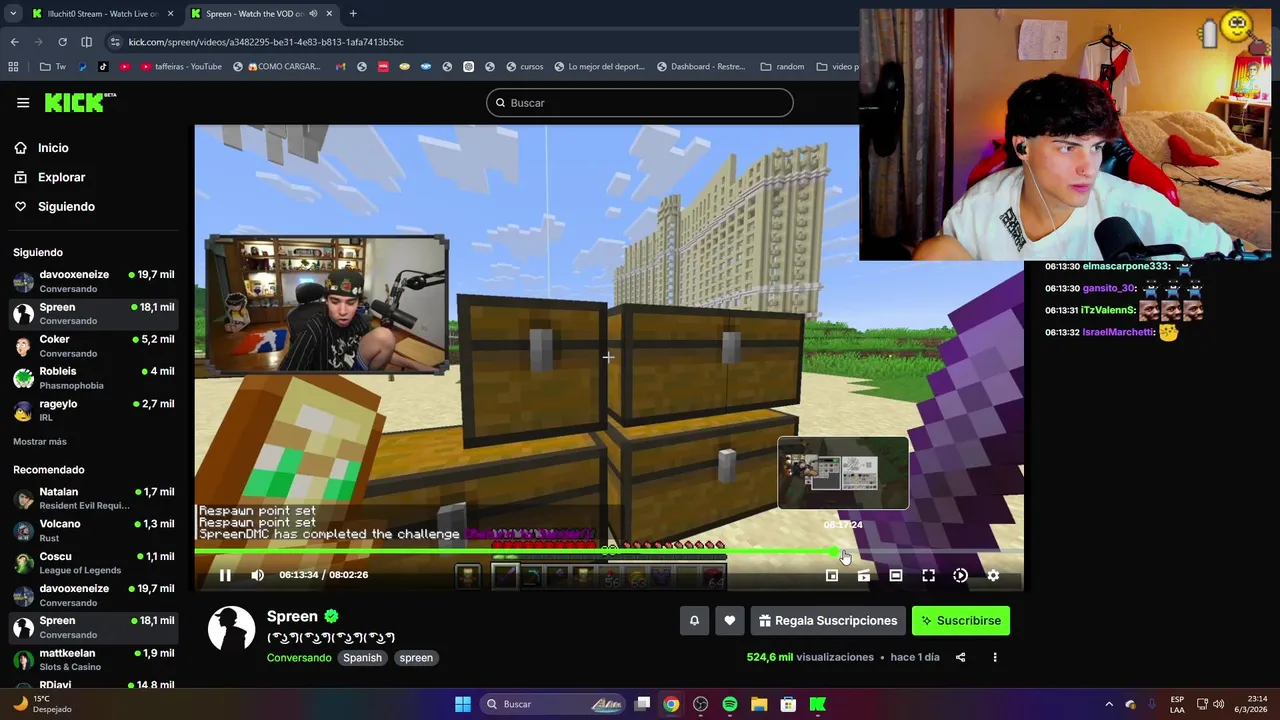Open Coscu League of Legends channel
Viewport: 1280px width, 720px height.
(94, 563)
